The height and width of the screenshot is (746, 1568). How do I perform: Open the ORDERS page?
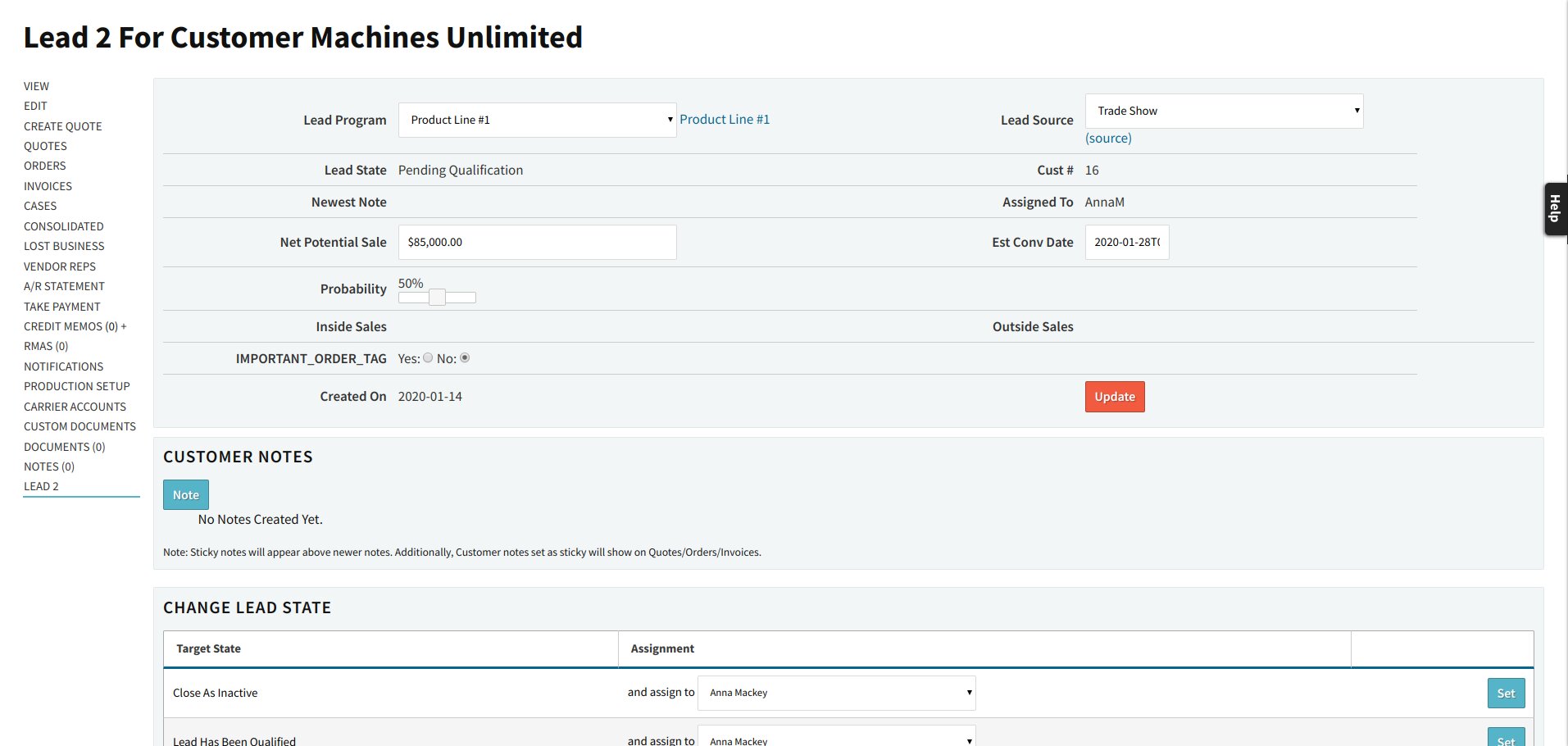[44, 166]
